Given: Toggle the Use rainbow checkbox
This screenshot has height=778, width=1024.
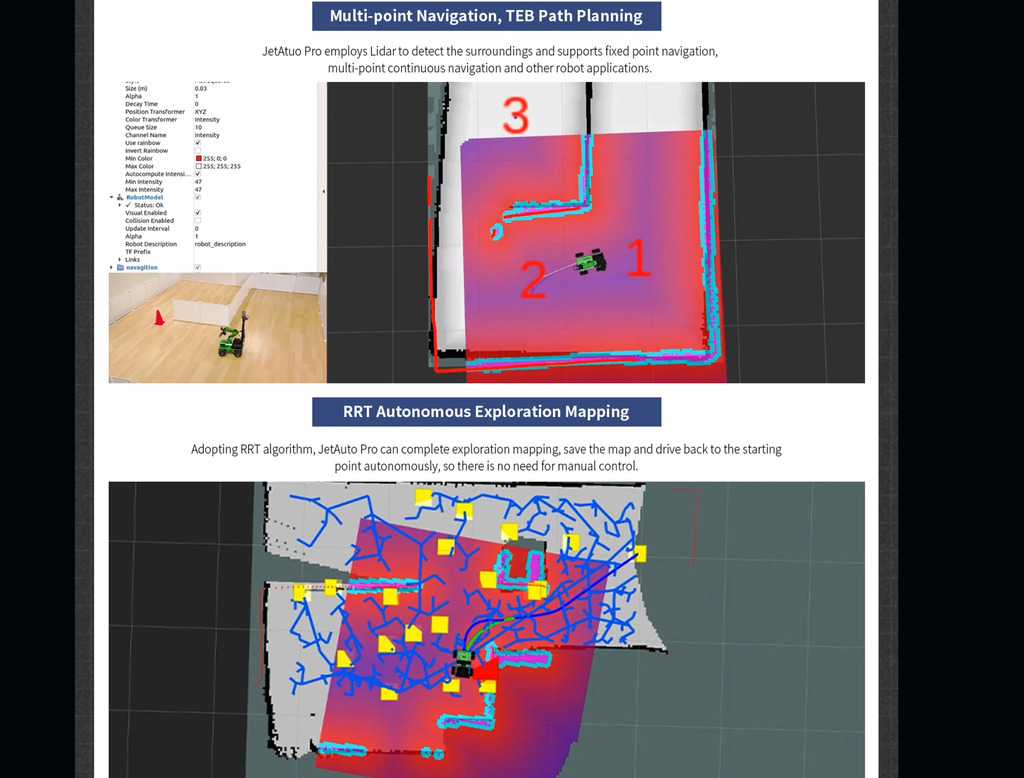Looking at the screenshot, I should (x=198, y=143).
